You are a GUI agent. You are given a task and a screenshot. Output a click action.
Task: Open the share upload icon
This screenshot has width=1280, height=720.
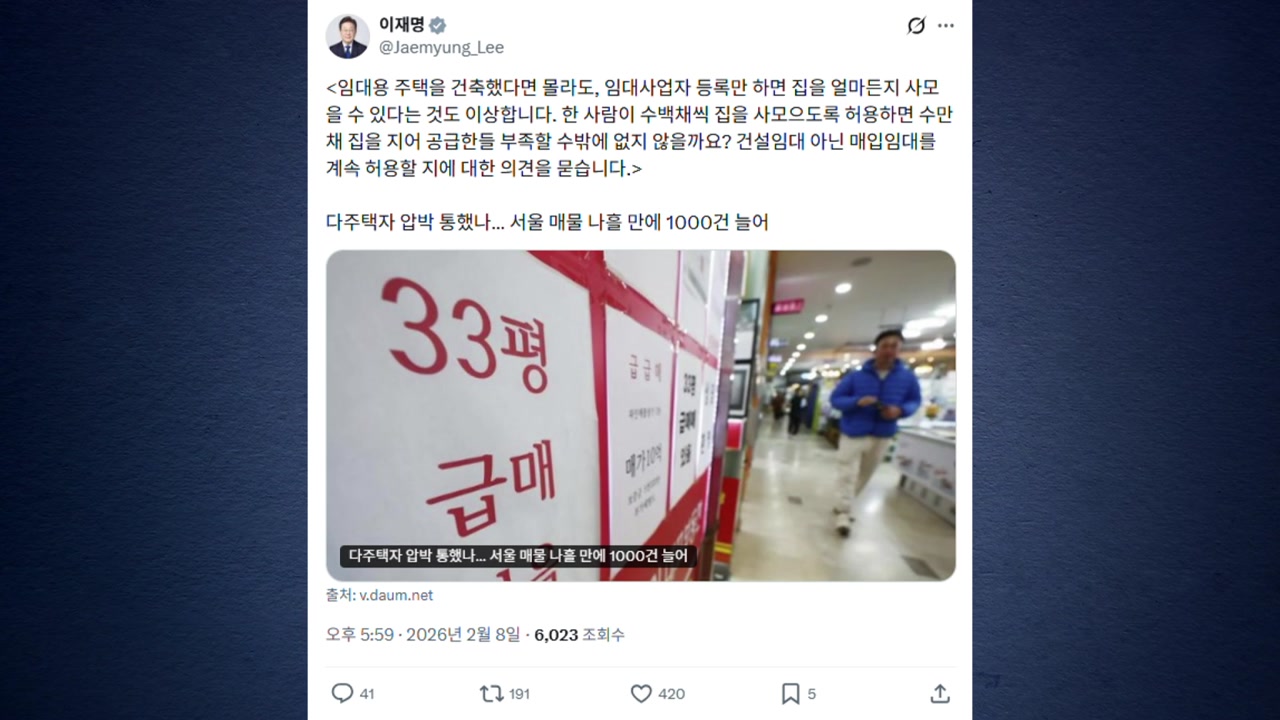(x=940, y=693)
